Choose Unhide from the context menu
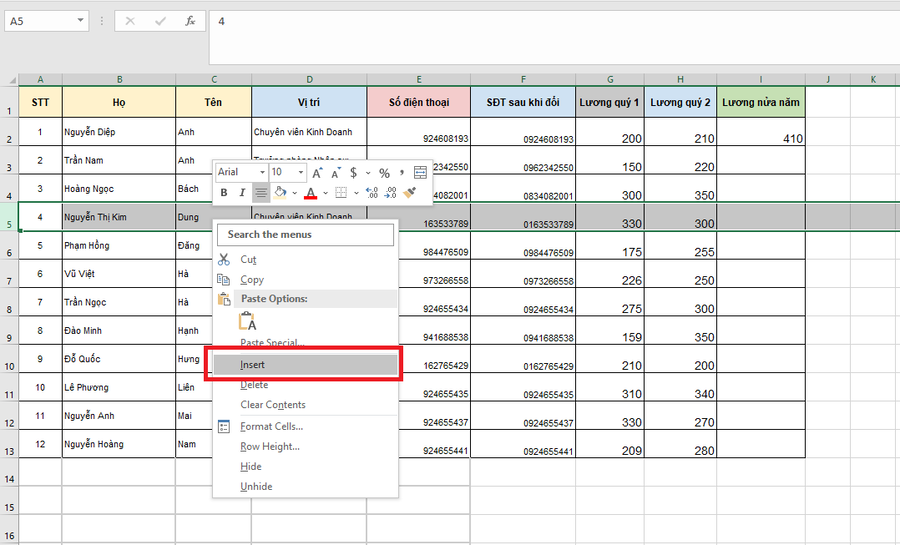The height and width of the screenshot is (545, 900). point(305,486)
